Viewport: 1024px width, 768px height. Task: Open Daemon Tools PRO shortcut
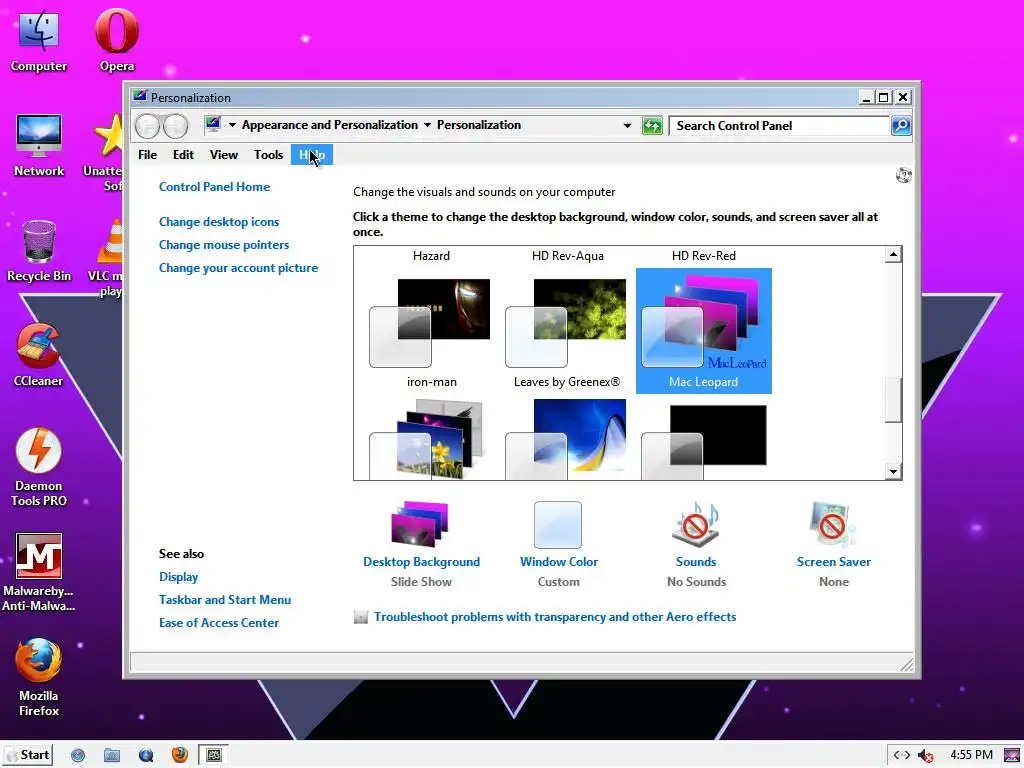point(39,468)
